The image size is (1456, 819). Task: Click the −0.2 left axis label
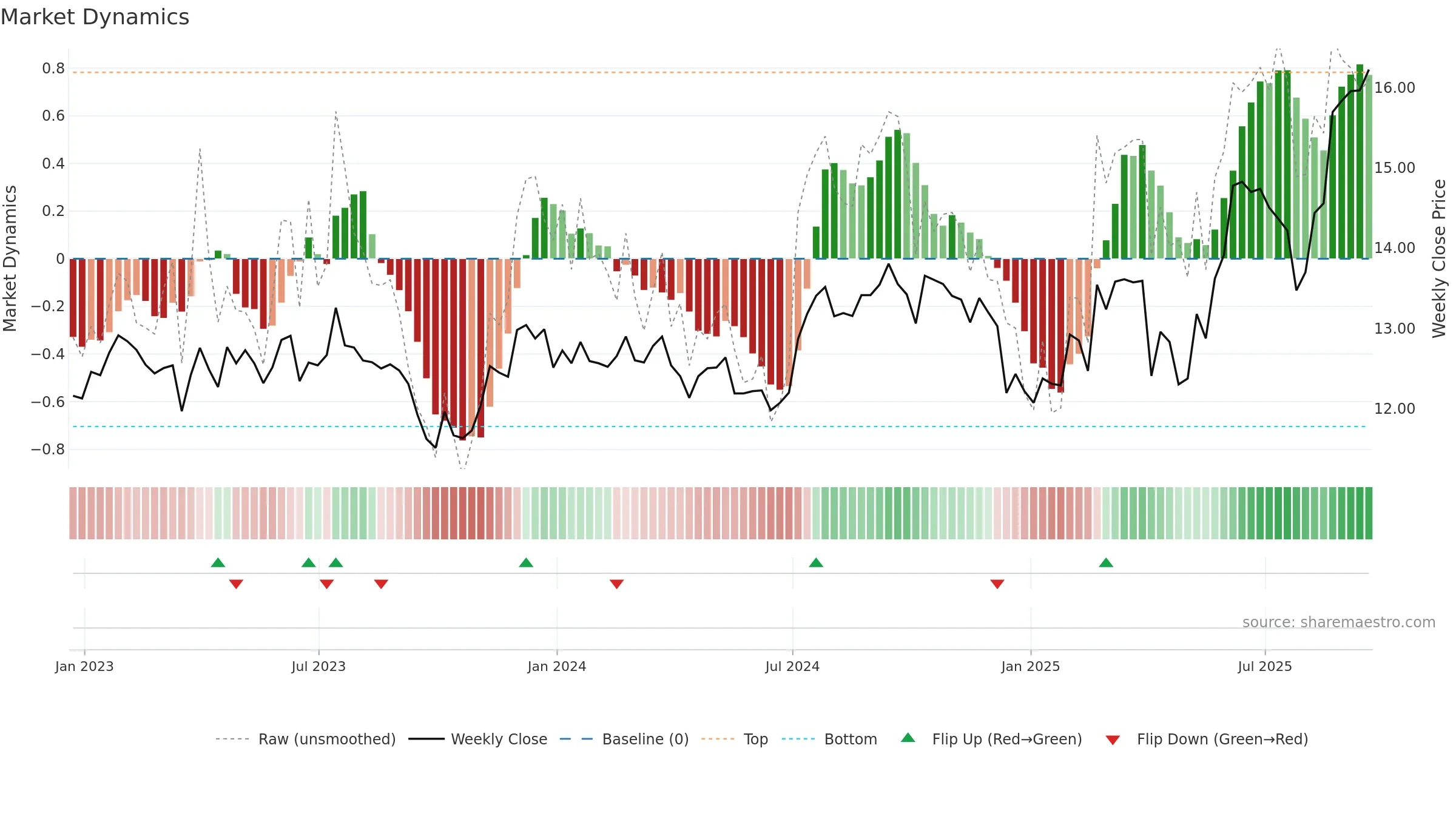point(48,306)
